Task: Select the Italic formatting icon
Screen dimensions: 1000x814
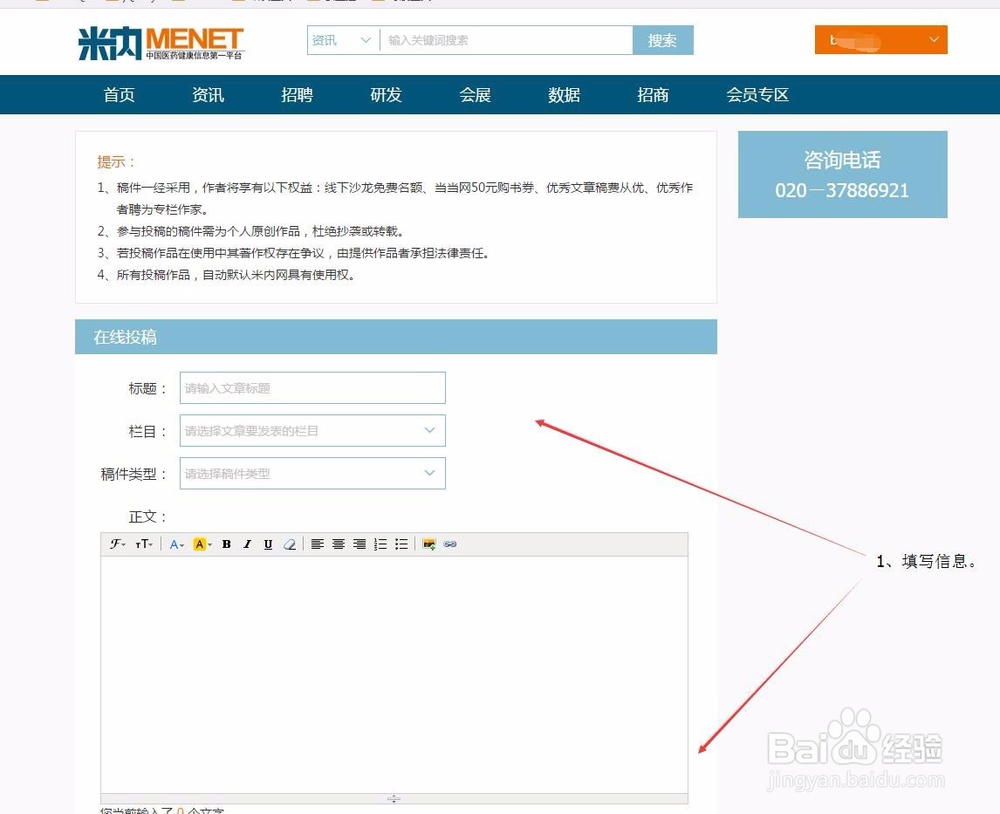Action: [x=247, y=544]
